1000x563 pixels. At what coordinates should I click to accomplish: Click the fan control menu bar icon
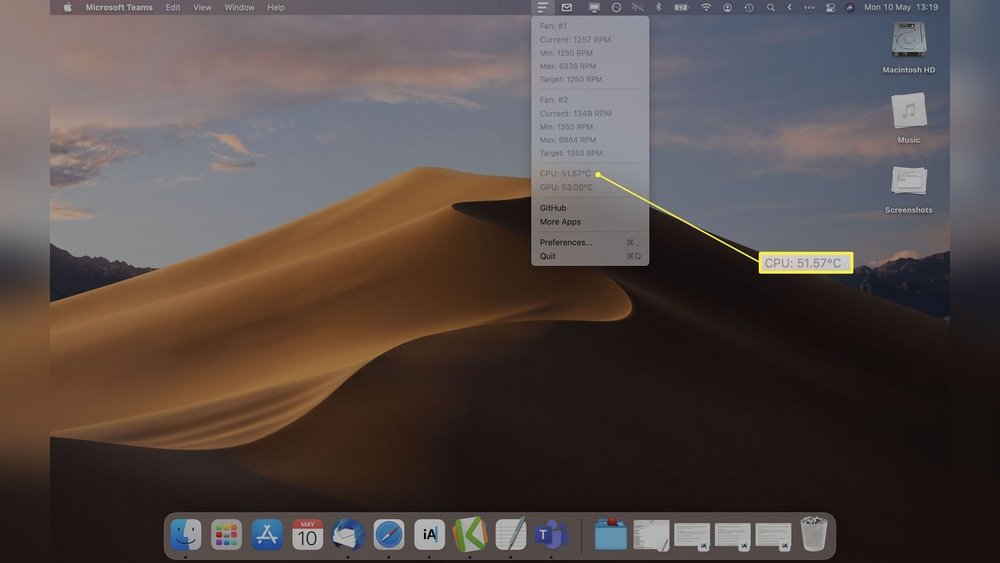pos(543,7)
